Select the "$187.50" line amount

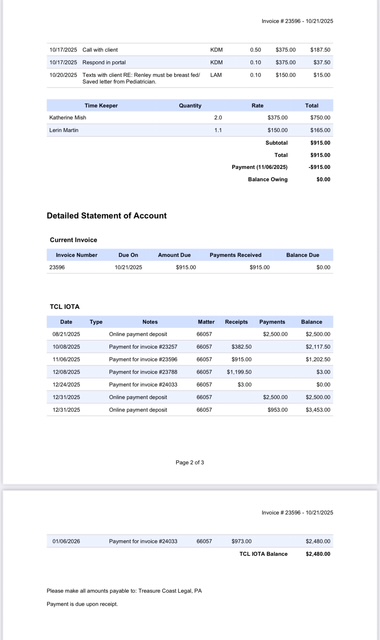pos(320,50)
